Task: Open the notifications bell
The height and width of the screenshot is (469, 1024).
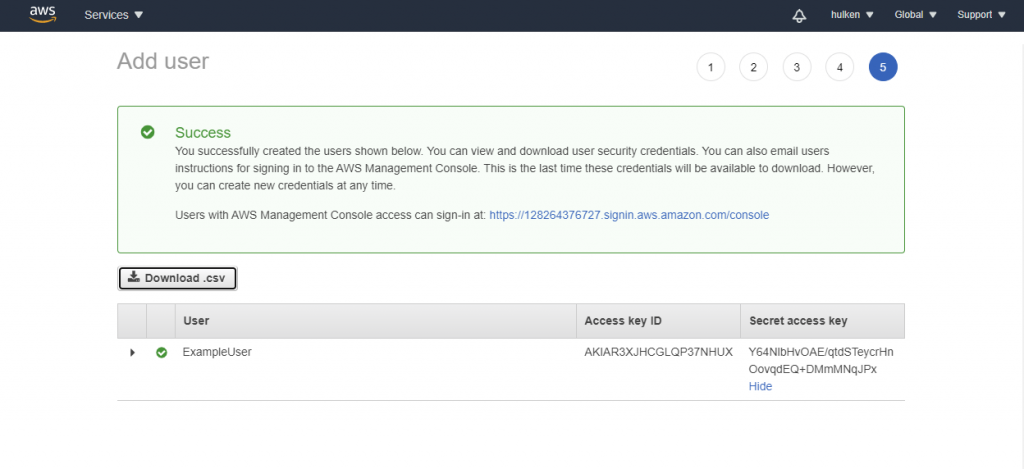Action: pyautogui.click(x=798, y=16)
